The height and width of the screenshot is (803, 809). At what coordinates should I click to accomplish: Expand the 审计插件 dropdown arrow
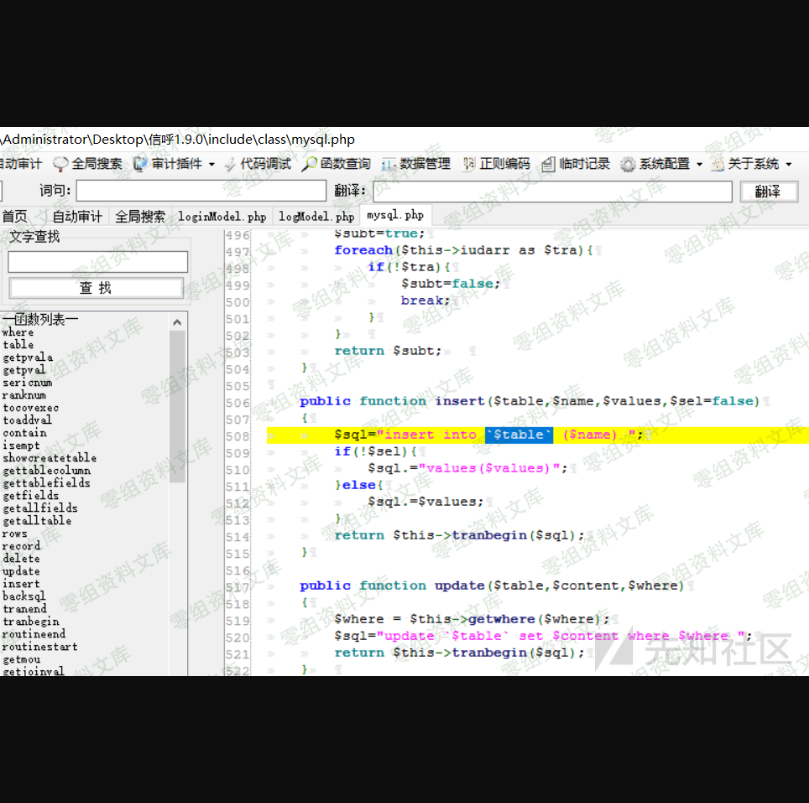(212, 165)
